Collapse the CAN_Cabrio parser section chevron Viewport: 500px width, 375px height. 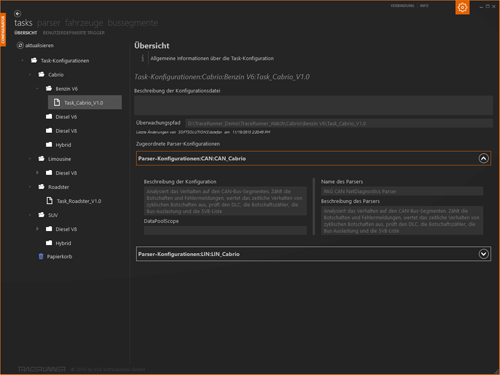click(484, 158)
